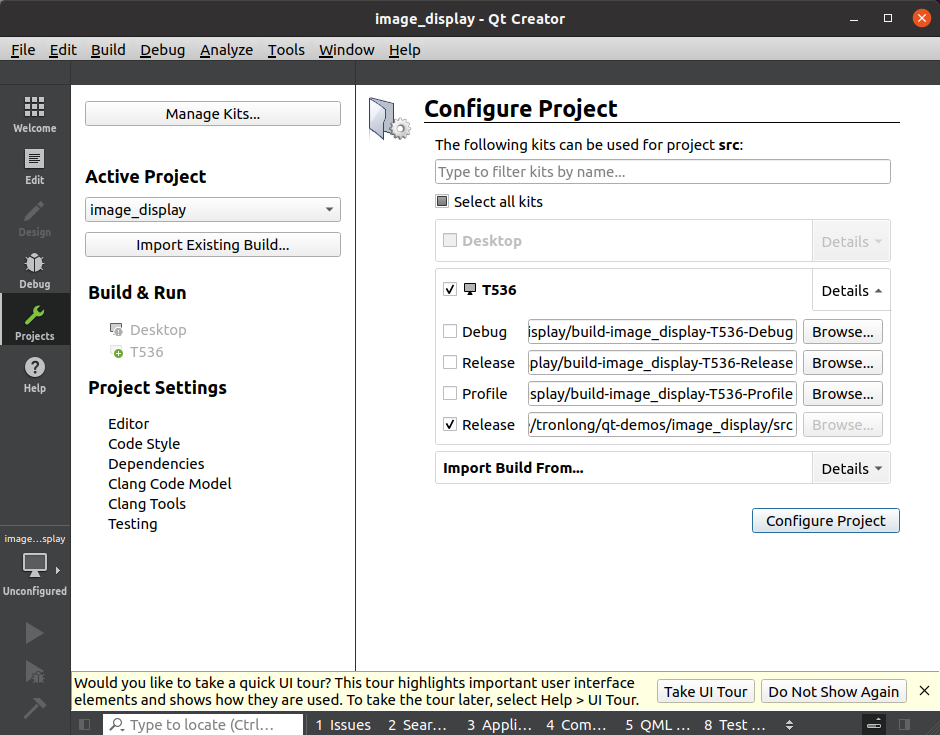Open the 1 Issues output pane
The height and width of the screenshot is (735, 940).
click(343, 725)
